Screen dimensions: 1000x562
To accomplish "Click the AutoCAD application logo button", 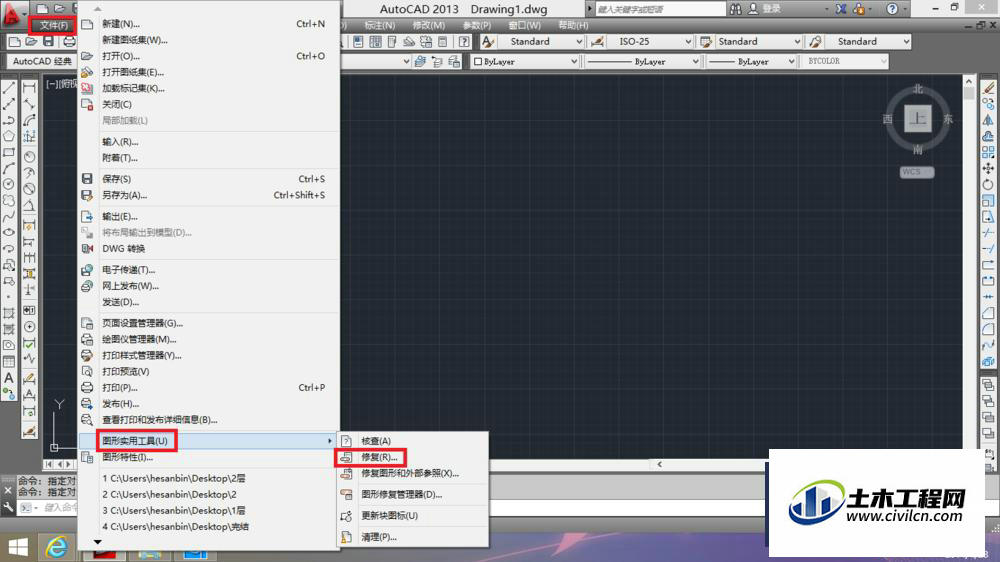I will 11,14.
